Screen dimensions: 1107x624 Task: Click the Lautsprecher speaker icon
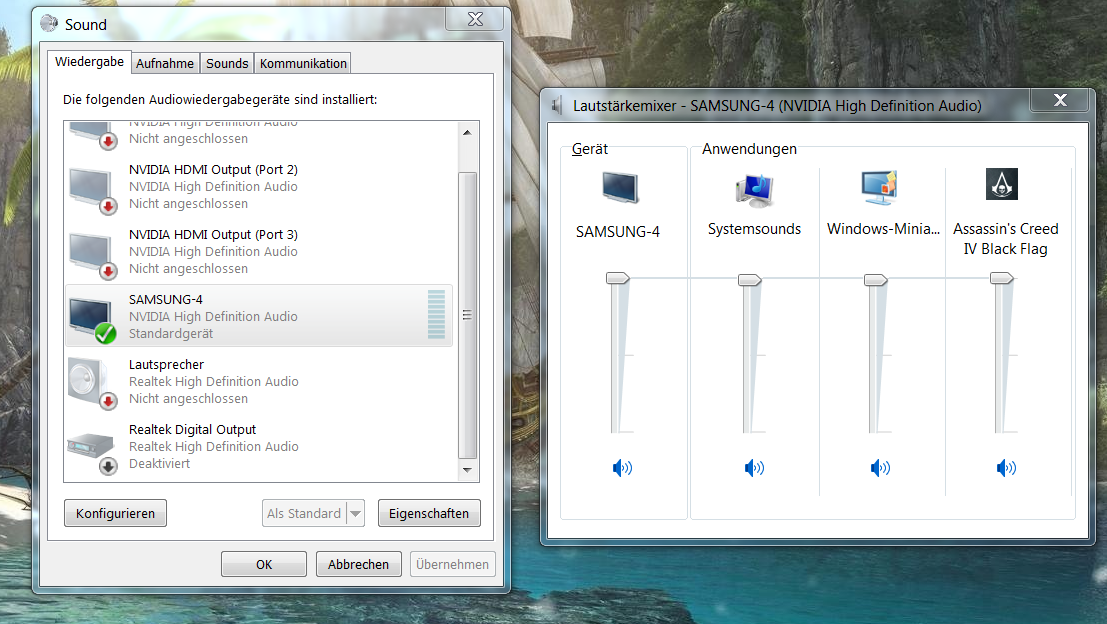pyautogui.click(x=92, y=383)
